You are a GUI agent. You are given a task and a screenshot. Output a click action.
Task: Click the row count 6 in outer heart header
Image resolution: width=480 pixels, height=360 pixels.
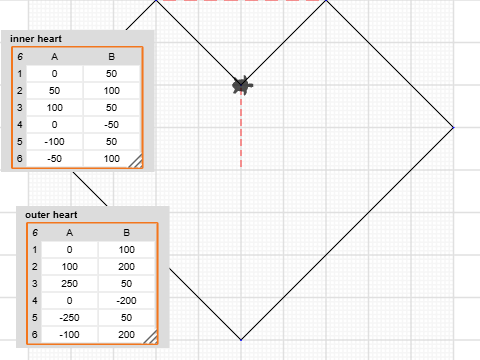[35, 233]
